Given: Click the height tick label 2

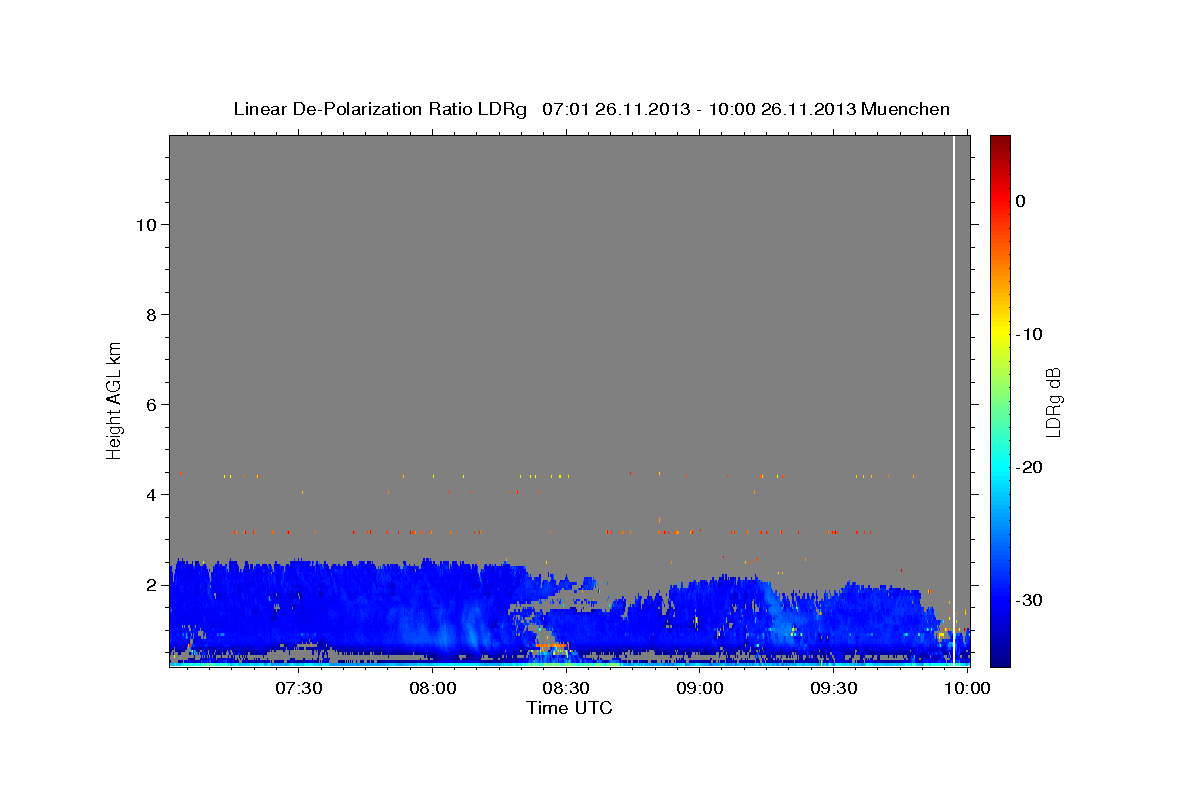Looking at the screenshot, I should pyautogui.click(x=152, y=585).
